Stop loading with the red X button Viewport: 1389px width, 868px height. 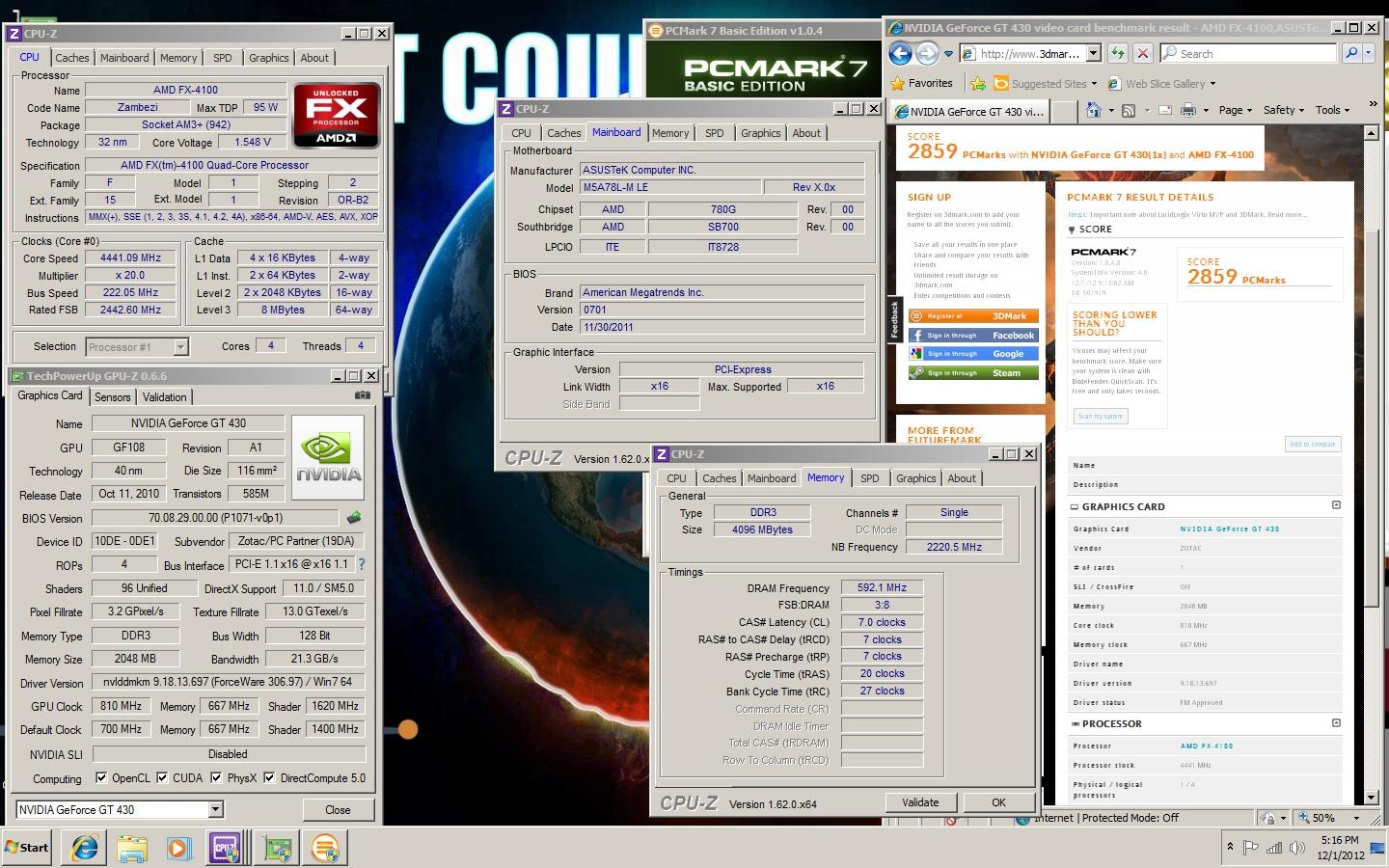pos(1142,53)
